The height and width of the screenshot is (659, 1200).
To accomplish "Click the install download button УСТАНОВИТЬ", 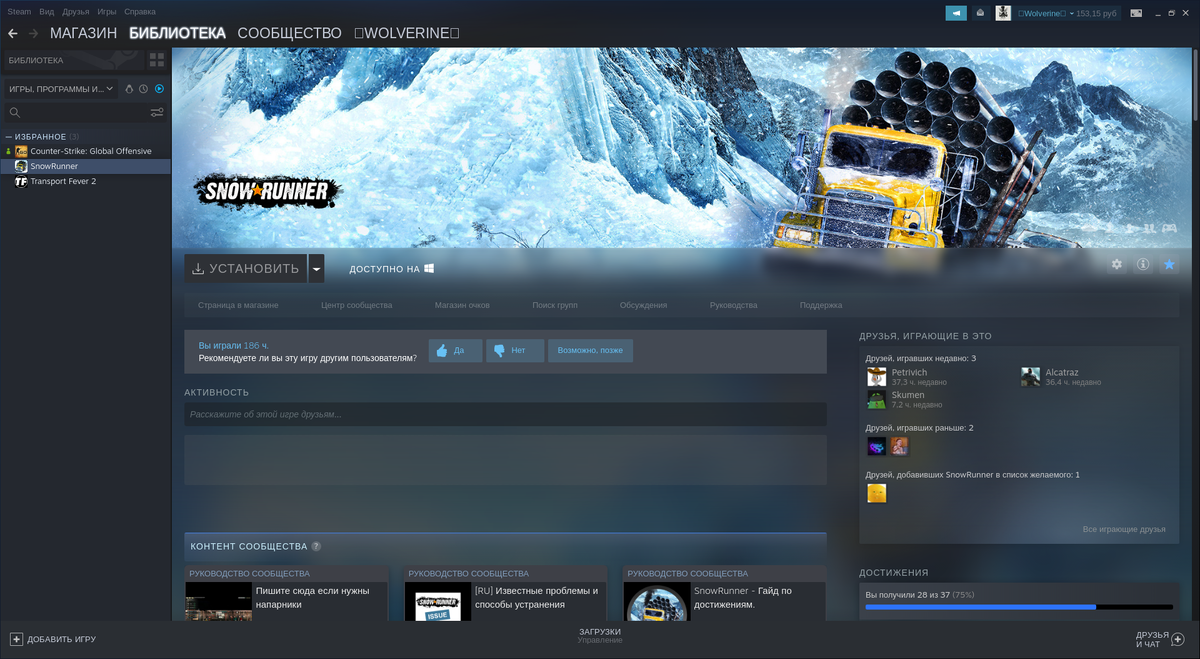I will point(245,268).
